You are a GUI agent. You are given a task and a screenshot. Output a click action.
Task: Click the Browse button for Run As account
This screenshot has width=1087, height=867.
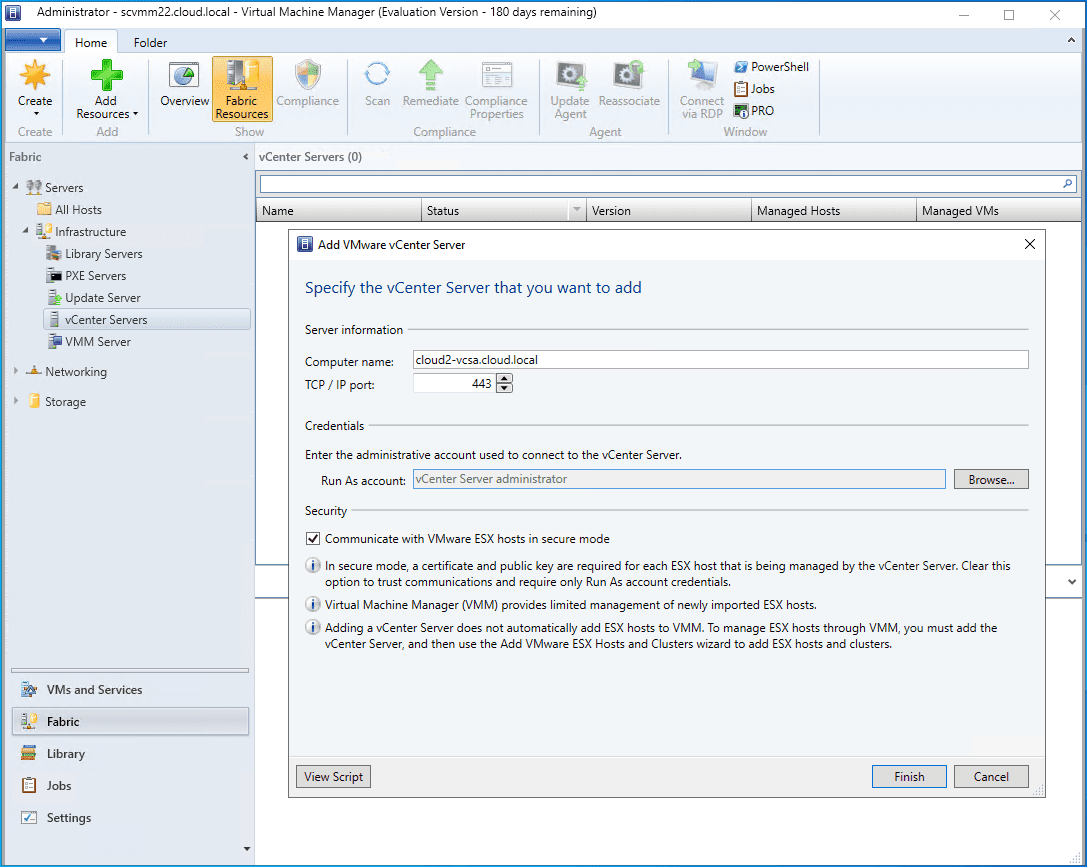tap(990, 480)
